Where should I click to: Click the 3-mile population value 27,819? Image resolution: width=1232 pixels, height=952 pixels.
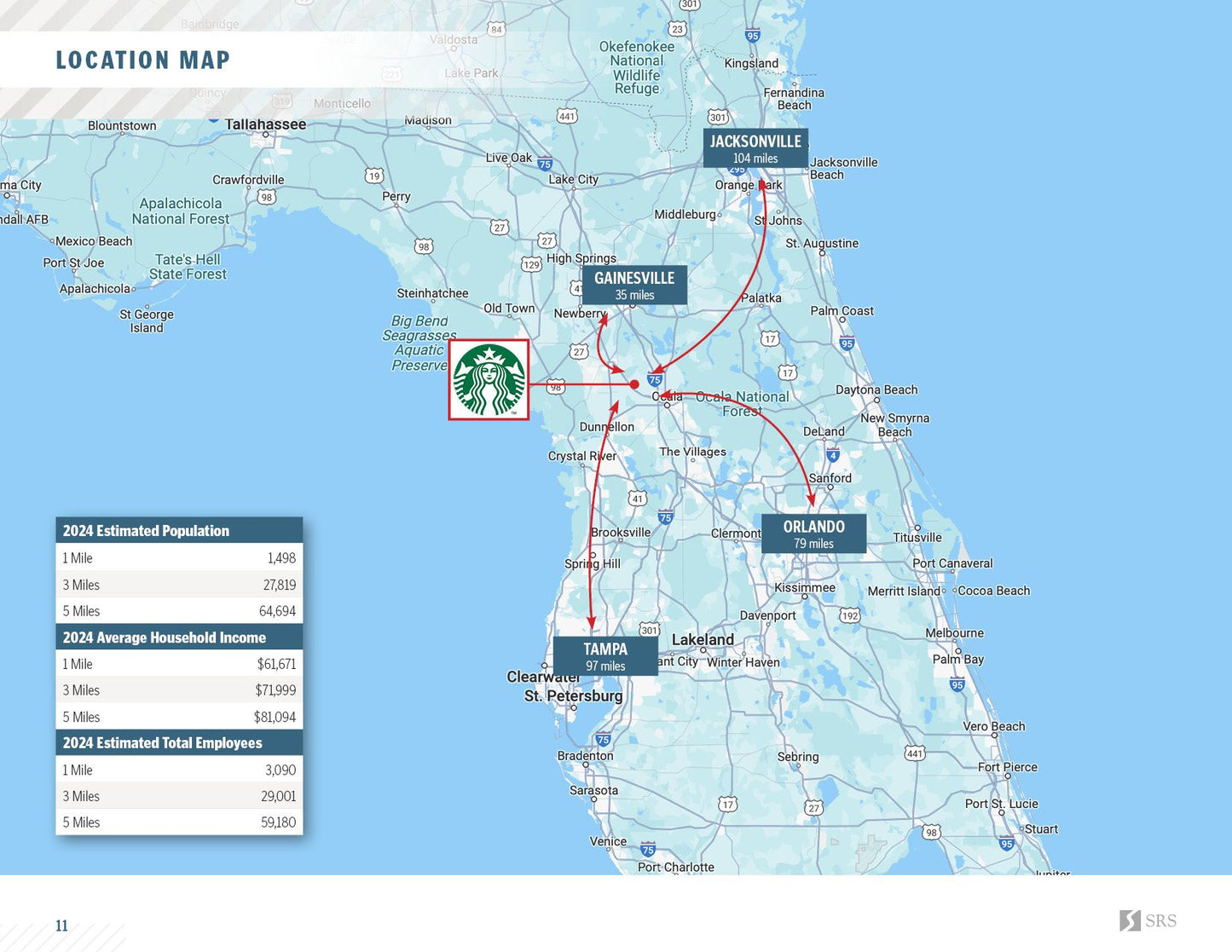pyautogui.click(x=280, y=585)
